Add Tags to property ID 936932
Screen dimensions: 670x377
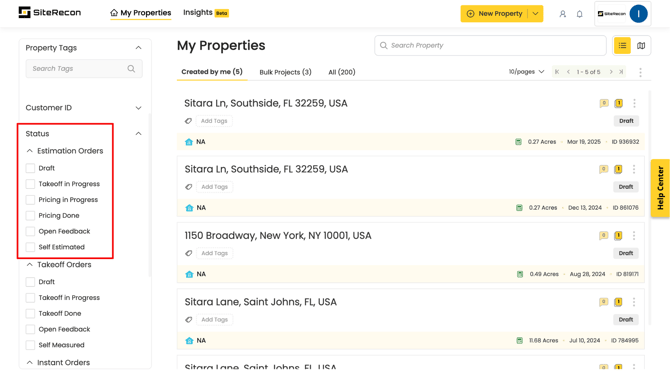coord(214,121)
